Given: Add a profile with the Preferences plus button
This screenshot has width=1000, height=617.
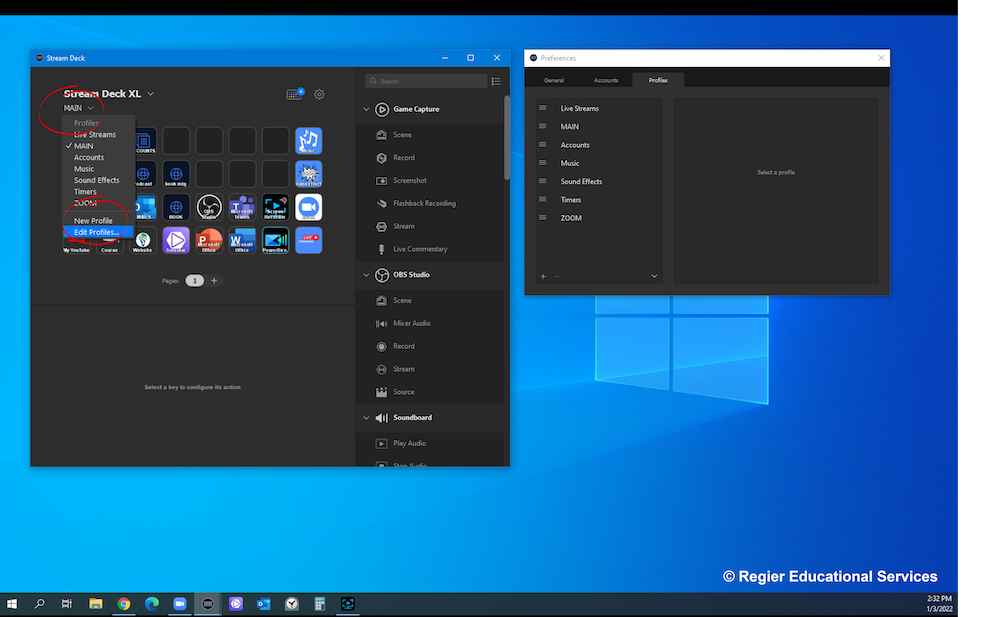Looking at the screenshot, I should (543, 276).
